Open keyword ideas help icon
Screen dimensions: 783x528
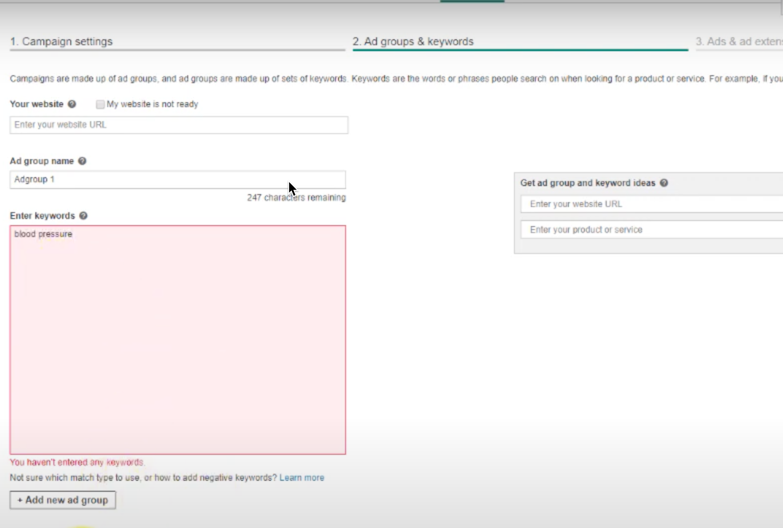(664, 183)
